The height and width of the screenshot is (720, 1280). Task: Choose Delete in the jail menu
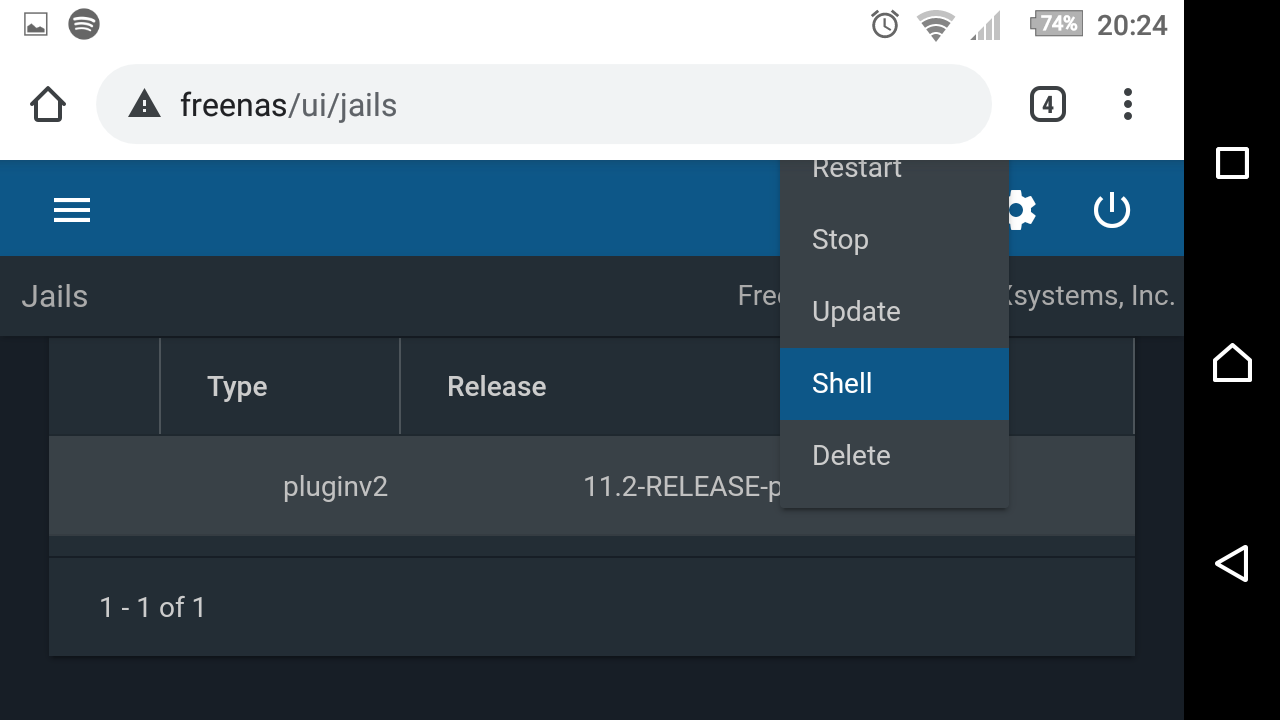coord(894,456)
